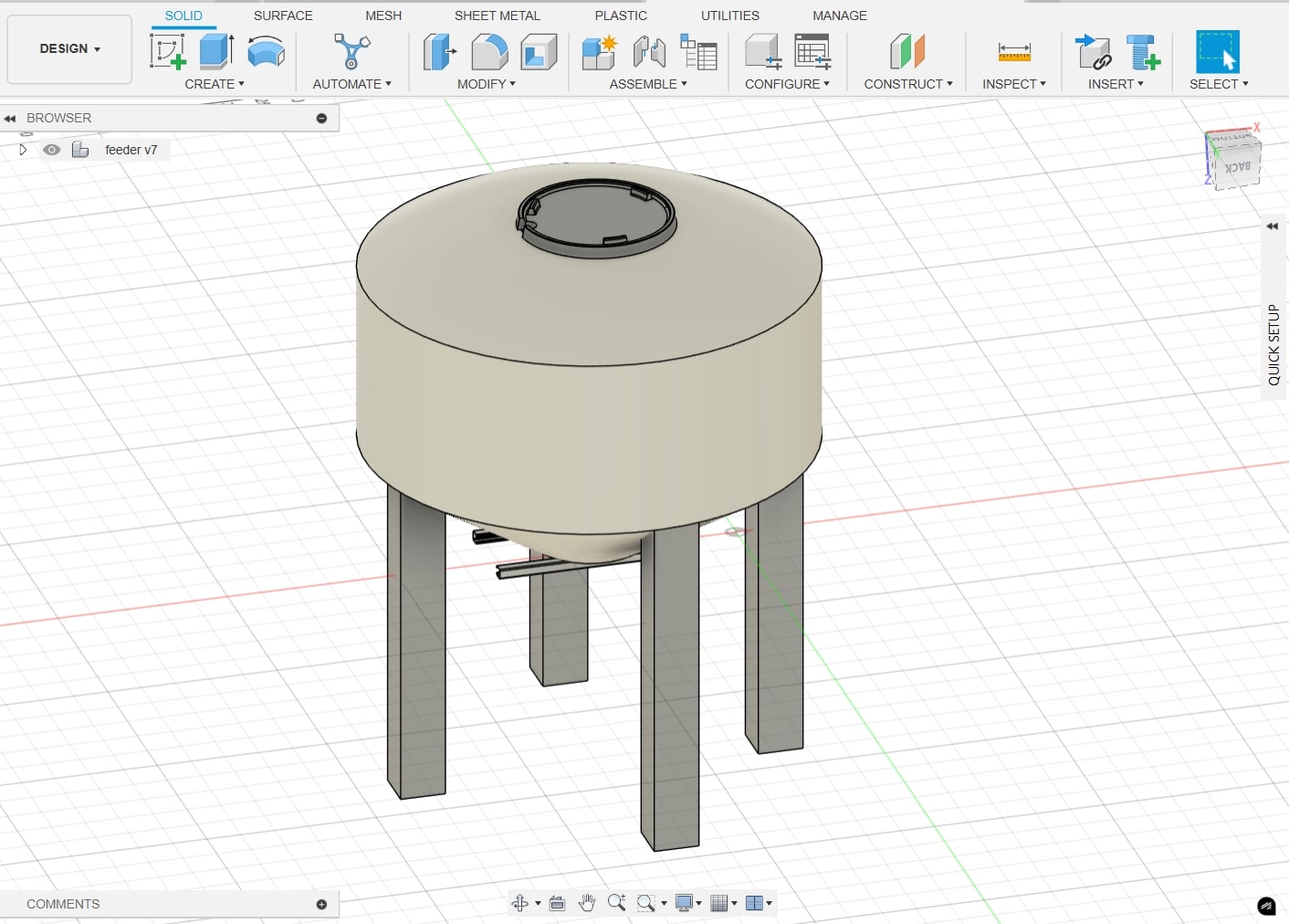Insert a fastener with the bolt icon
The image size is (1289, 924).
1142,52
